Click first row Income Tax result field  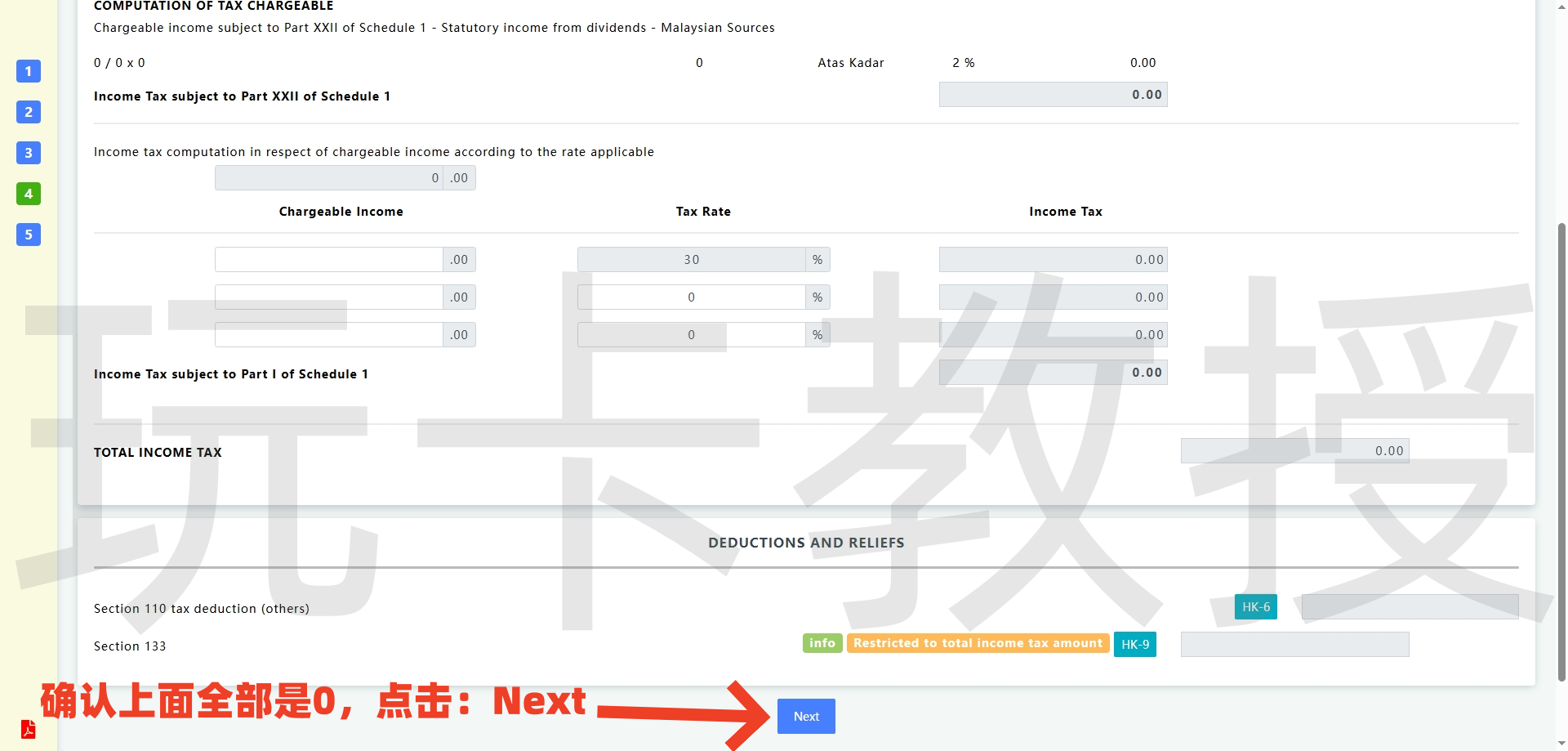[x=1053, y=260]
